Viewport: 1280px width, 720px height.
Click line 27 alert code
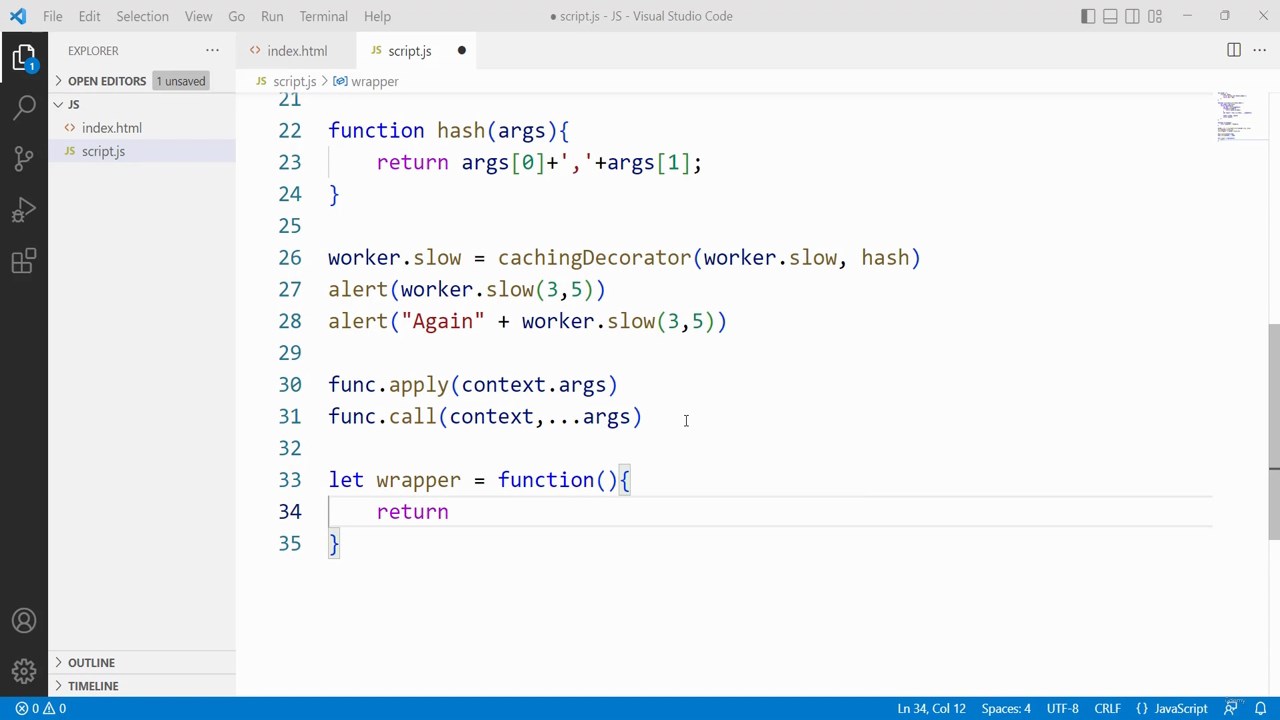point(467,290)
